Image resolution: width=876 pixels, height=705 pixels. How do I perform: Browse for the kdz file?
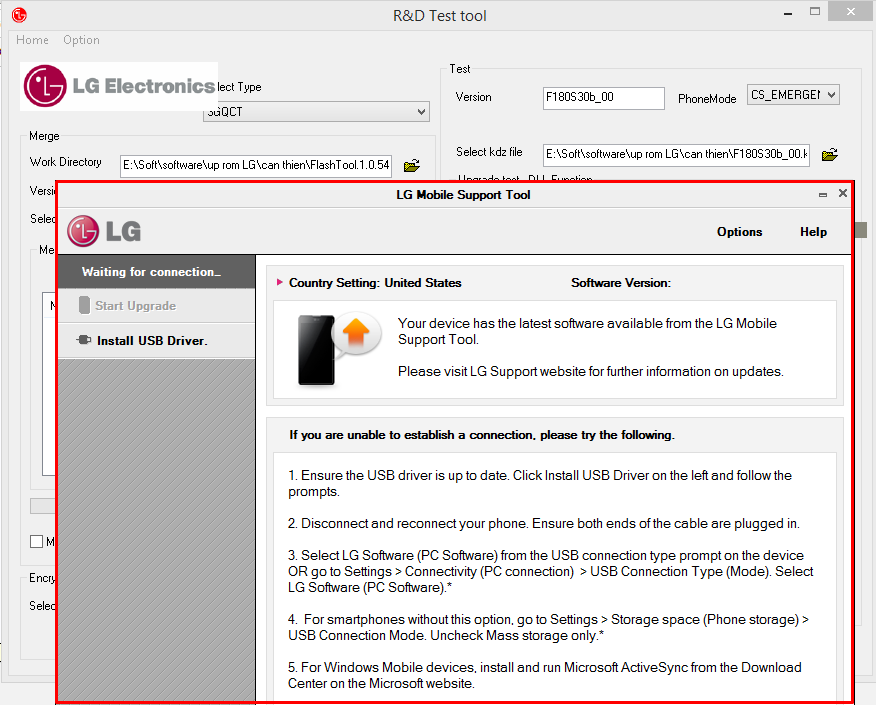[x=830, y=155]
